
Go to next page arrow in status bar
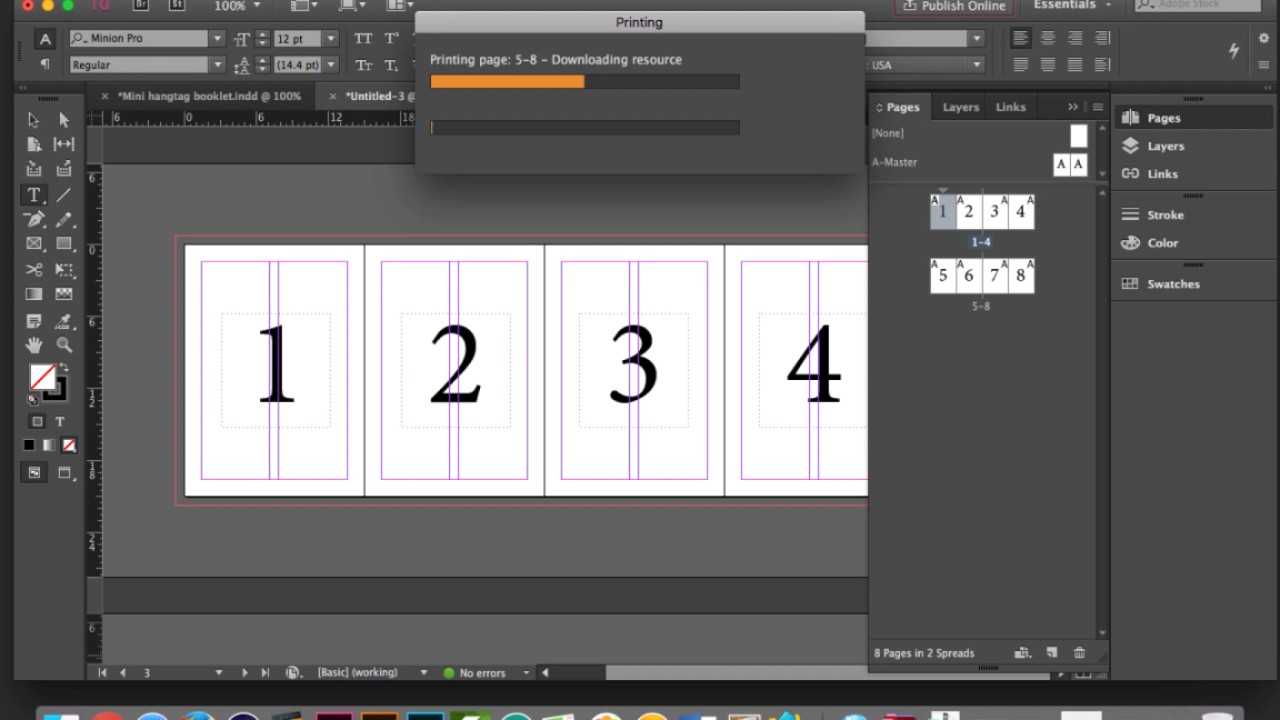245,673
